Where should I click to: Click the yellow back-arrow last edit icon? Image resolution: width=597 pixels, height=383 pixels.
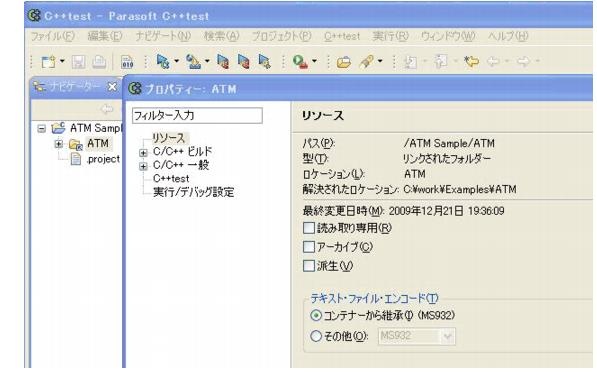click(x=471, y=62)
